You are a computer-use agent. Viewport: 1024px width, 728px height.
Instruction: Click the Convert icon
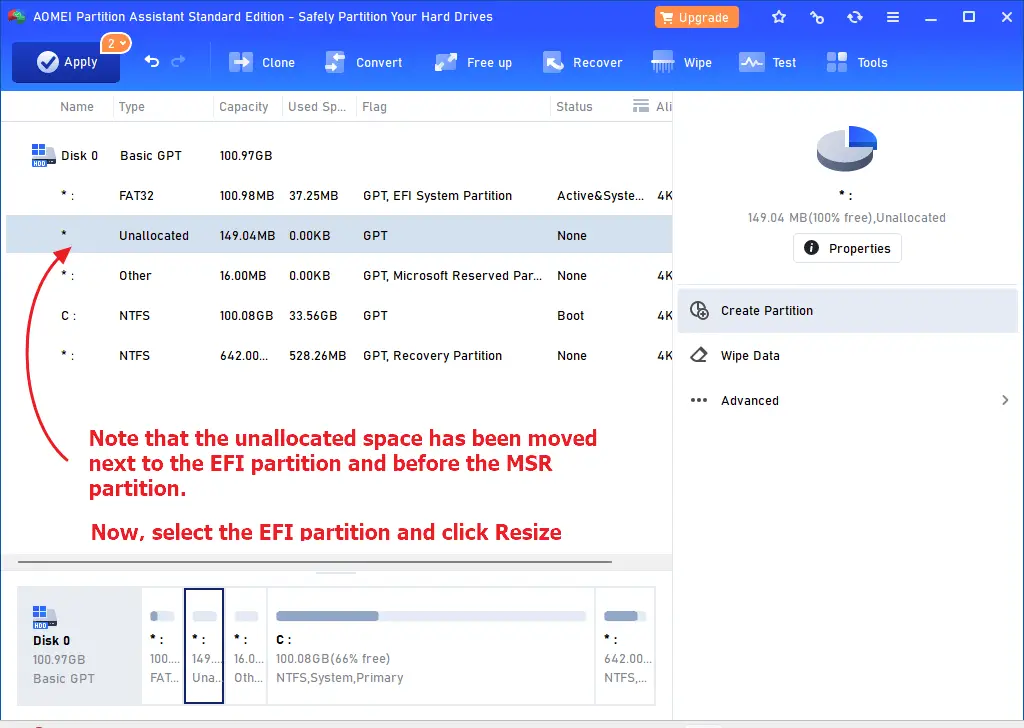335,63
